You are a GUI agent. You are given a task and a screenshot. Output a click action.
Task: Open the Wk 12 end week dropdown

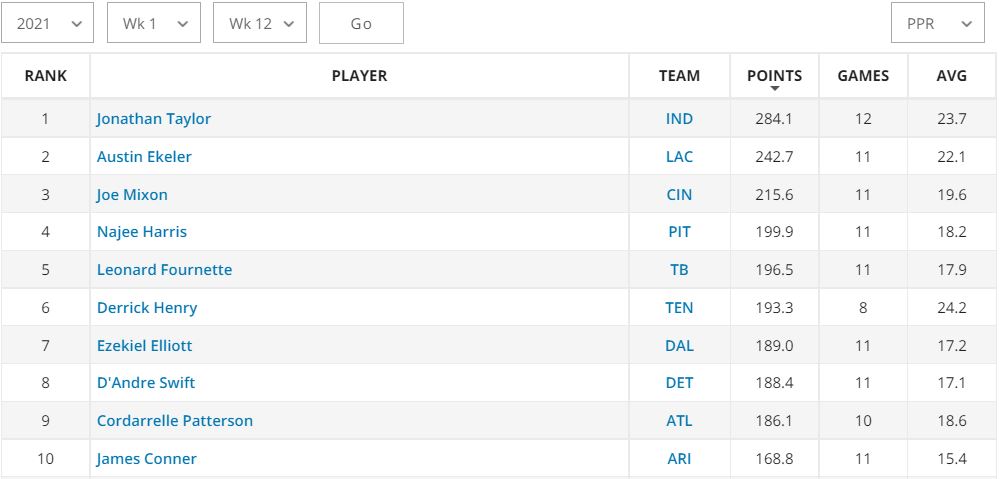pos(260,24)
